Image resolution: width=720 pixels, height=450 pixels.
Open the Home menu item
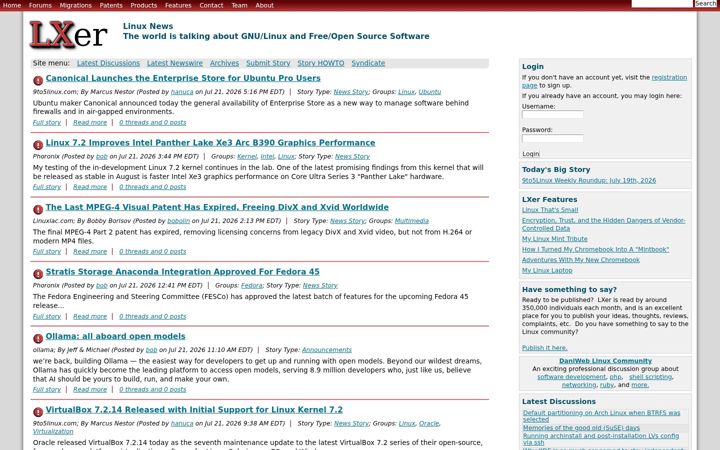pyautogui.click(x=11, y=5)
